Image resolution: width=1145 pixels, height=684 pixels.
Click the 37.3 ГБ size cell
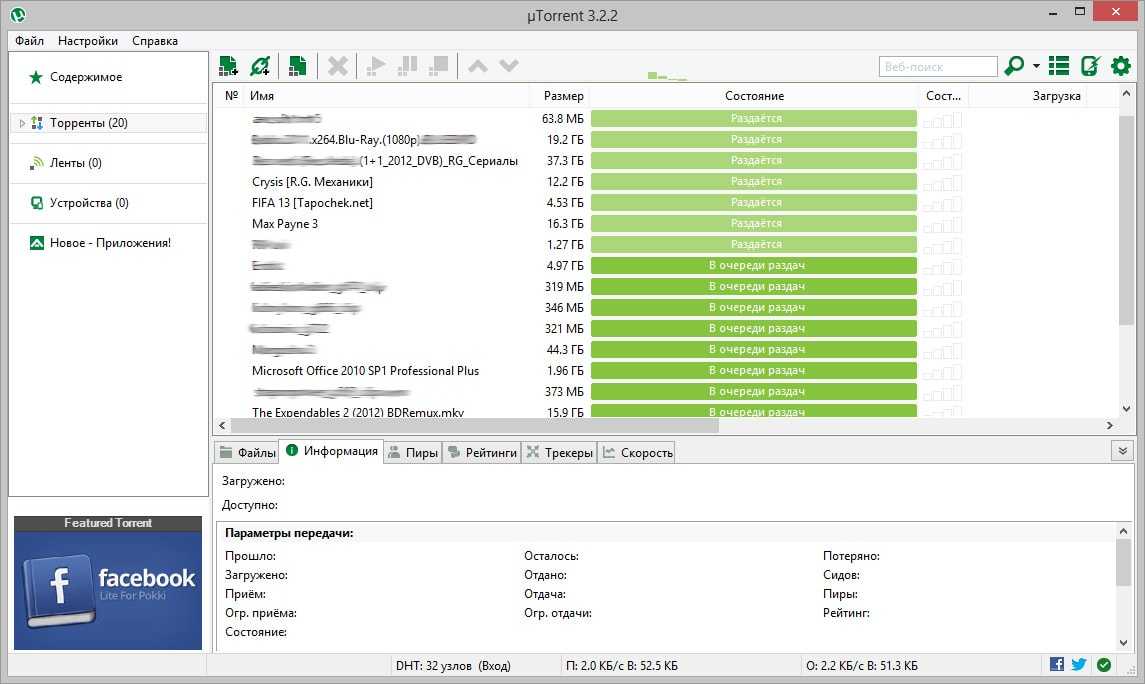[564, 161]
